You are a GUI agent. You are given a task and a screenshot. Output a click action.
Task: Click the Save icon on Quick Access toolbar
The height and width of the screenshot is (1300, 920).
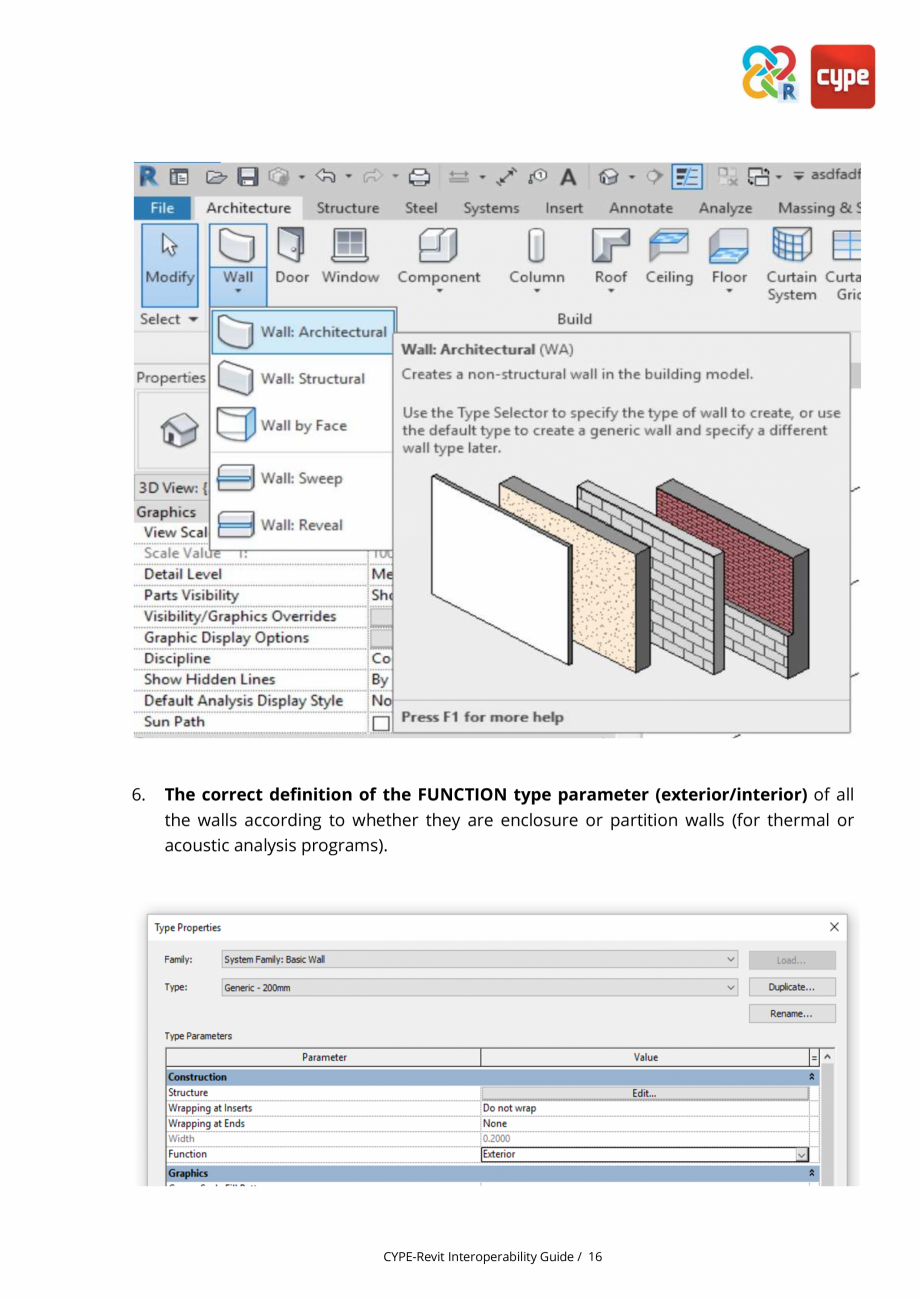pos(247,176)
